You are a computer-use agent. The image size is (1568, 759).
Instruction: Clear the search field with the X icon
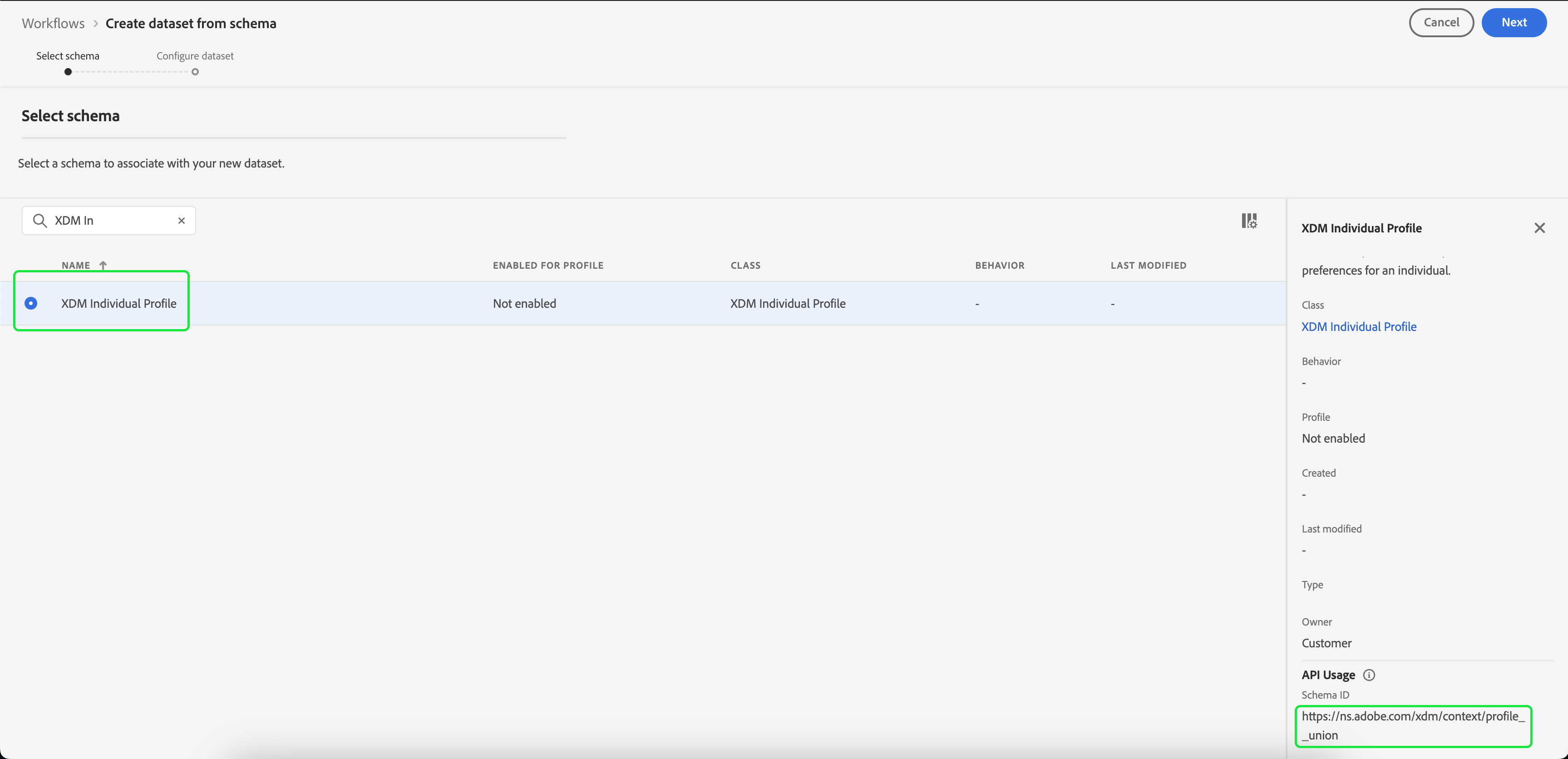coord(182,220)
